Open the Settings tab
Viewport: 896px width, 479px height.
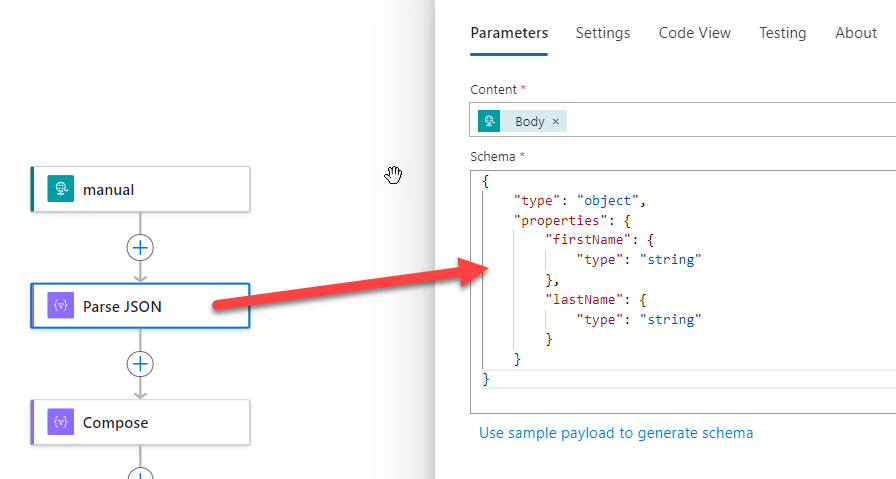(x=603, y=33)
